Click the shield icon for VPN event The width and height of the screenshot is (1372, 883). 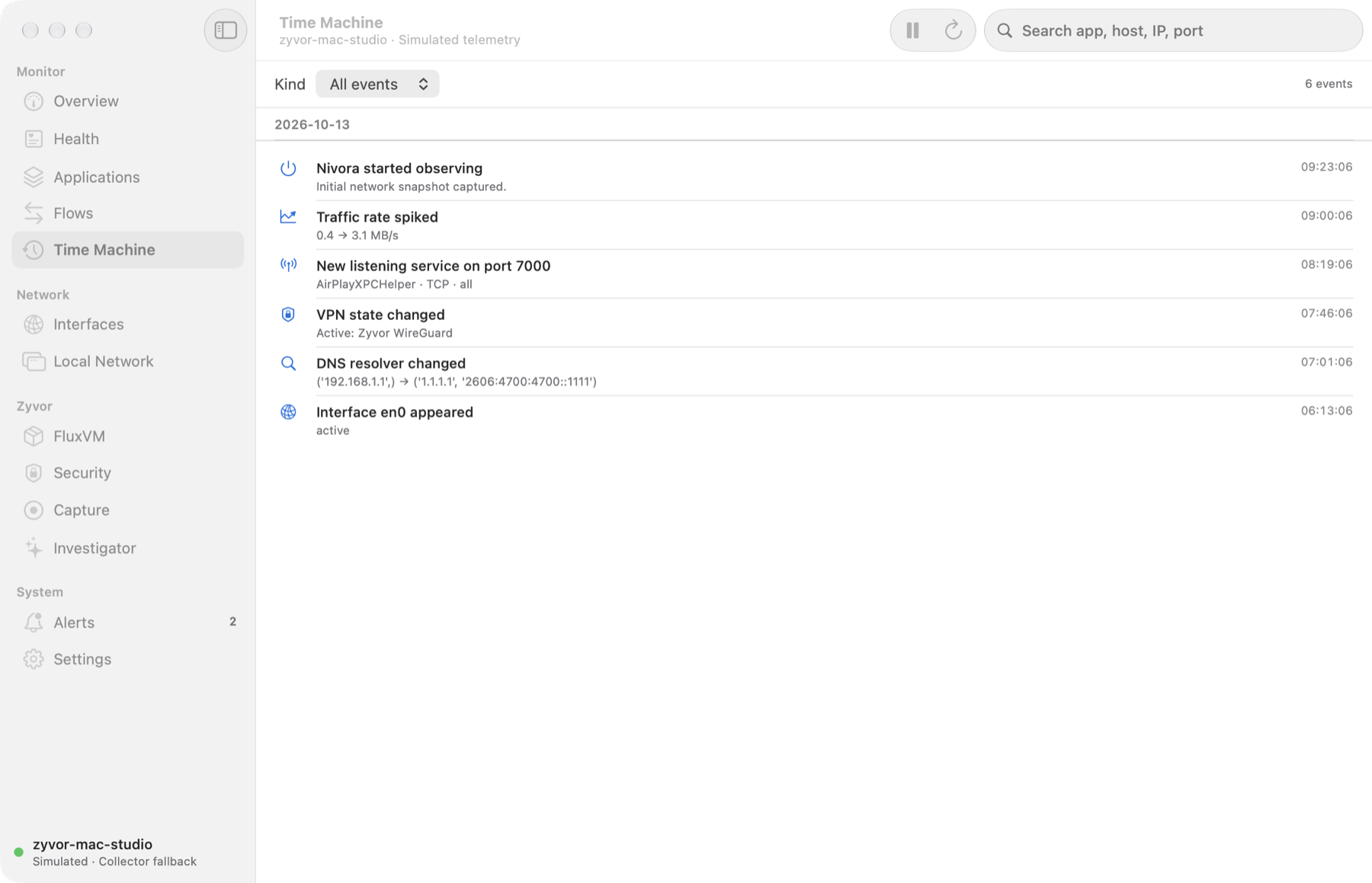288,314
